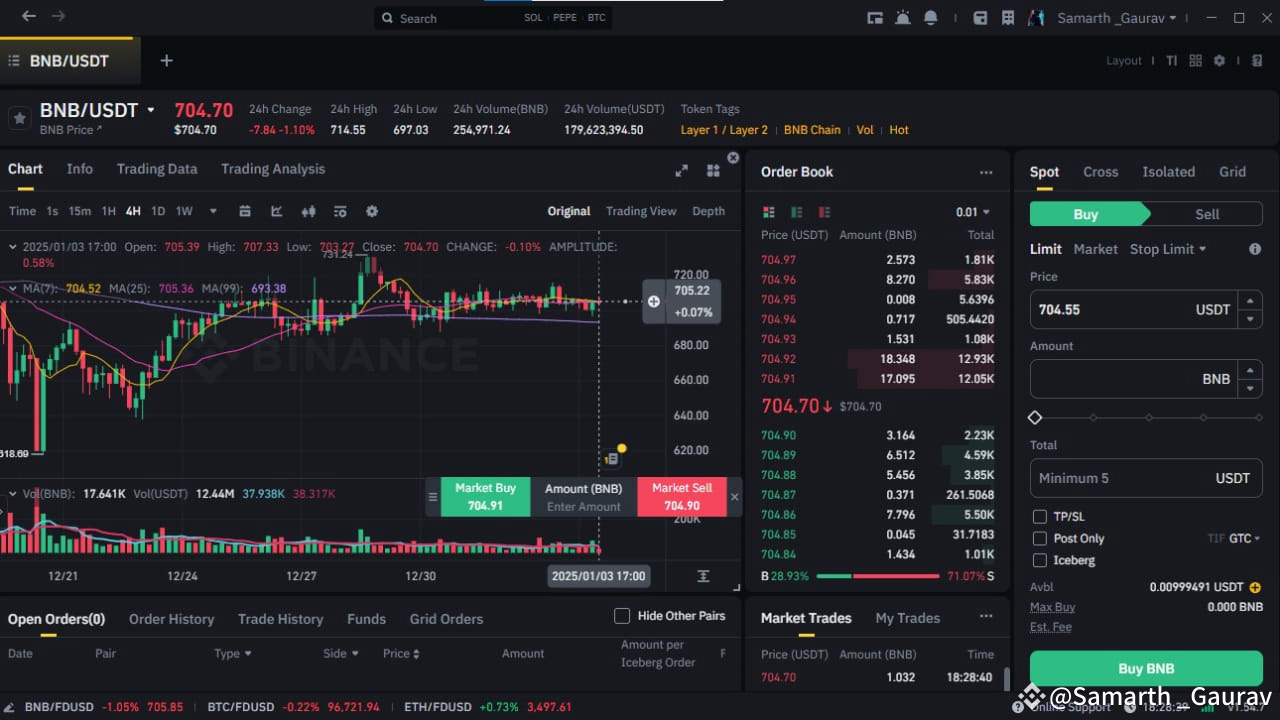Viewport: 1280px width, 720px height.
Task: Add a new pair tab with the plus icon
Action: pyautogui.click(x=167, y=60)
